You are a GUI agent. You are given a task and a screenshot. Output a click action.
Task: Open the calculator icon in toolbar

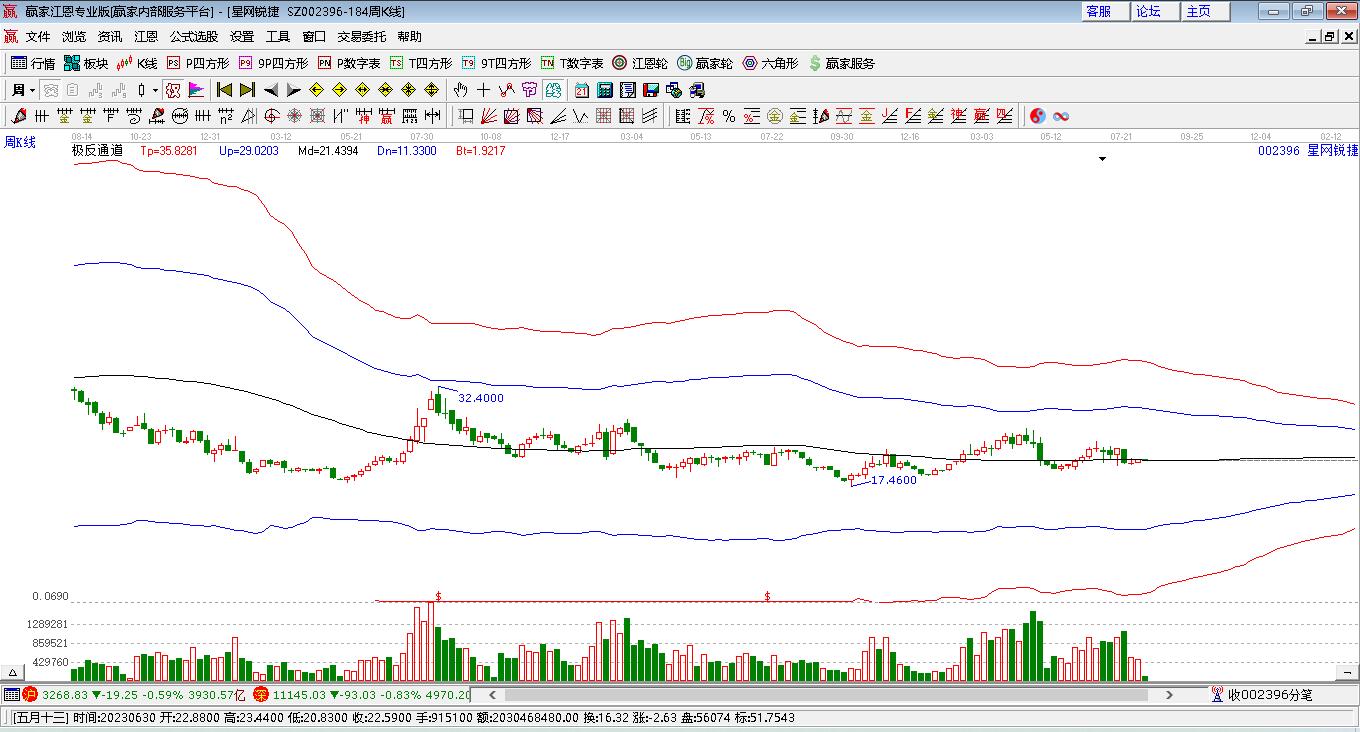(x=604, y=90)
